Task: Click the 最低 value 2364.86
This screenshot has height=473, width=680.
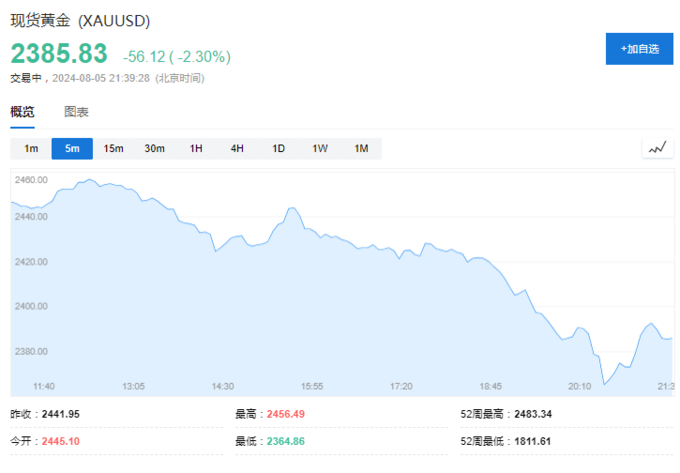Action: click(284, 440)
